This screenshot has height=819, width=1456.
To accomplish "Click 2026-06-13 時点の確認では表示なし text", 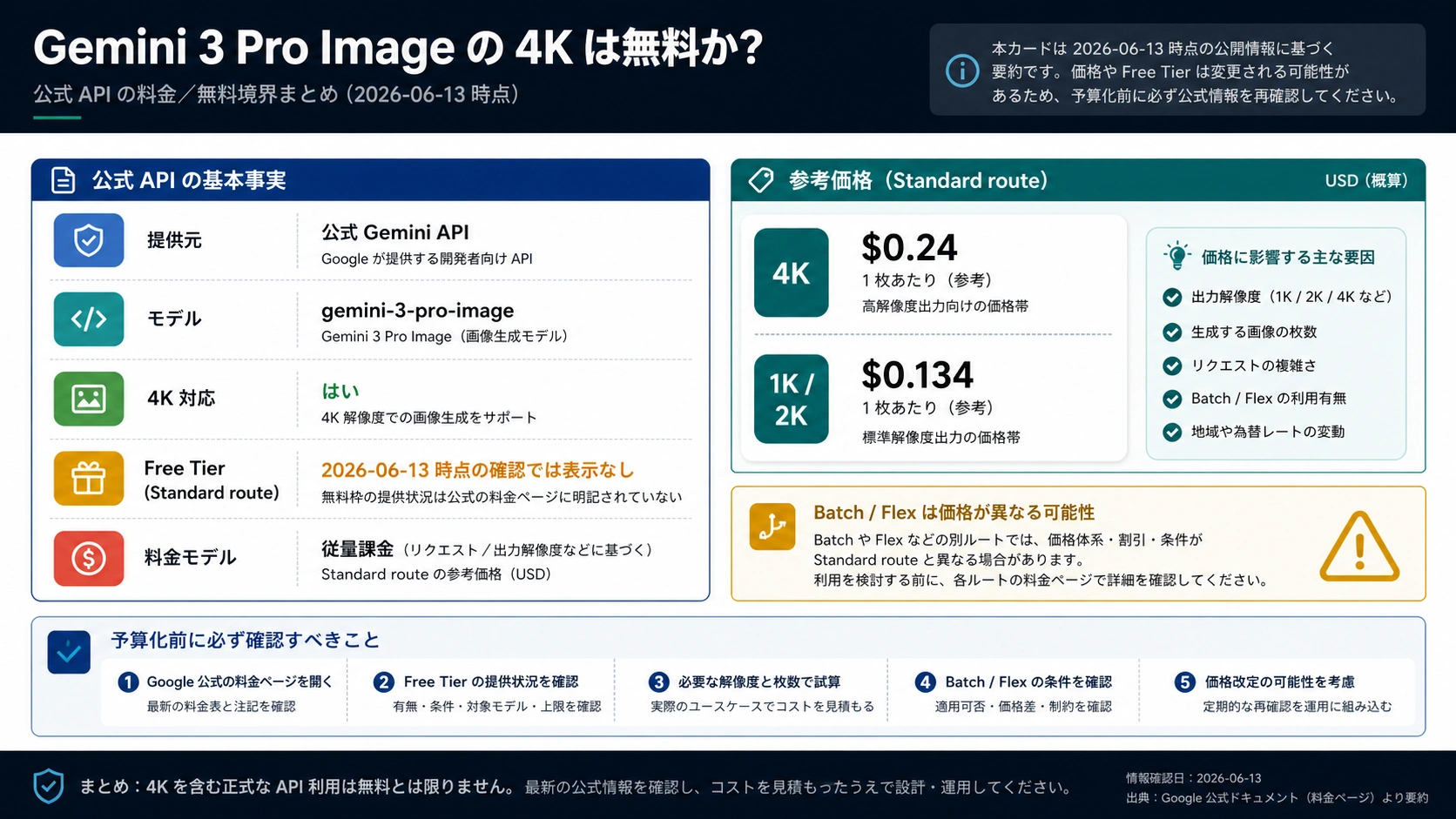I will pyautogui.click(x=477, y=470).
